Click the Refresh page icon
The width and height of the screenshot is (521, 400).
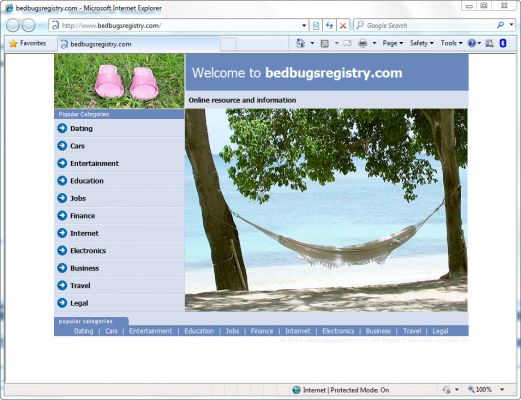point(329,25)
